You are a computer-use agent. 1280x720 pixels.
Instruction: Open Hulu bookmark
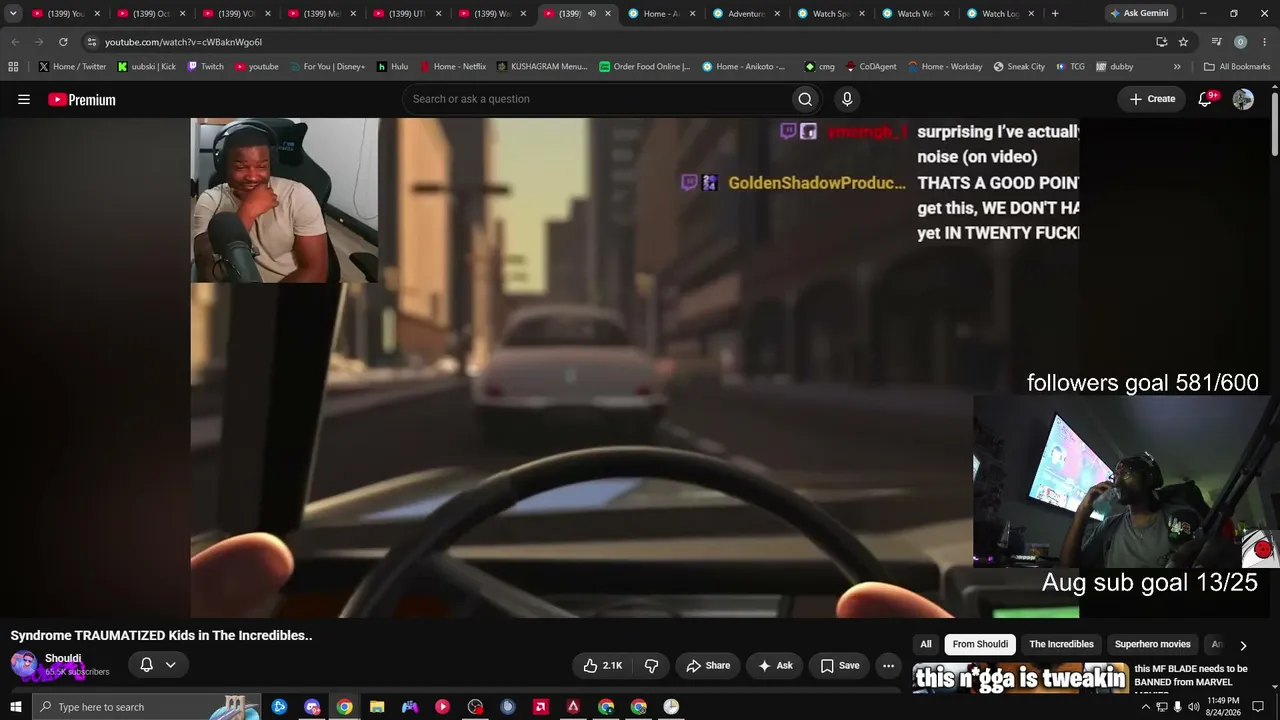click(392, 66)
